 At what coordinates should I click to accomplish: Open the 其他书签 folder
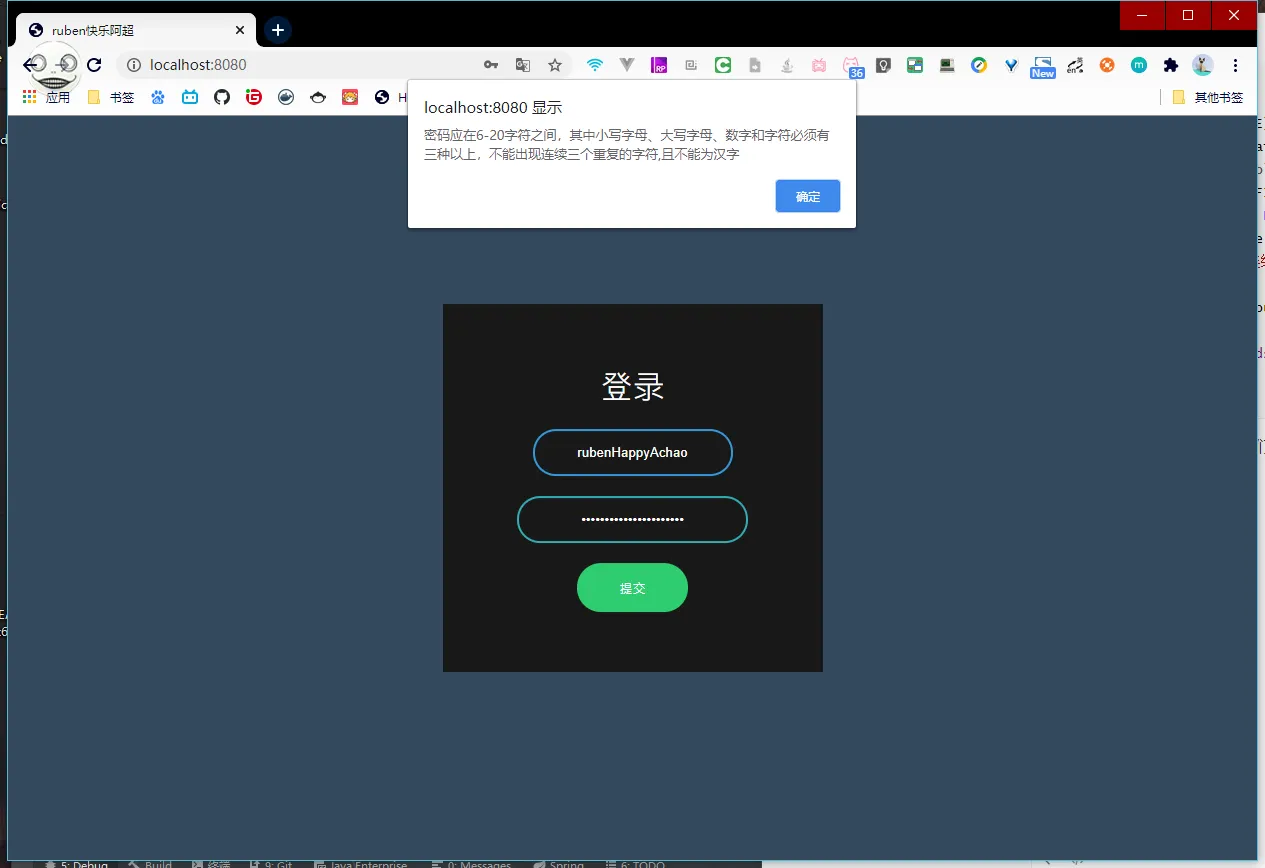click(x=1208, y=97)
